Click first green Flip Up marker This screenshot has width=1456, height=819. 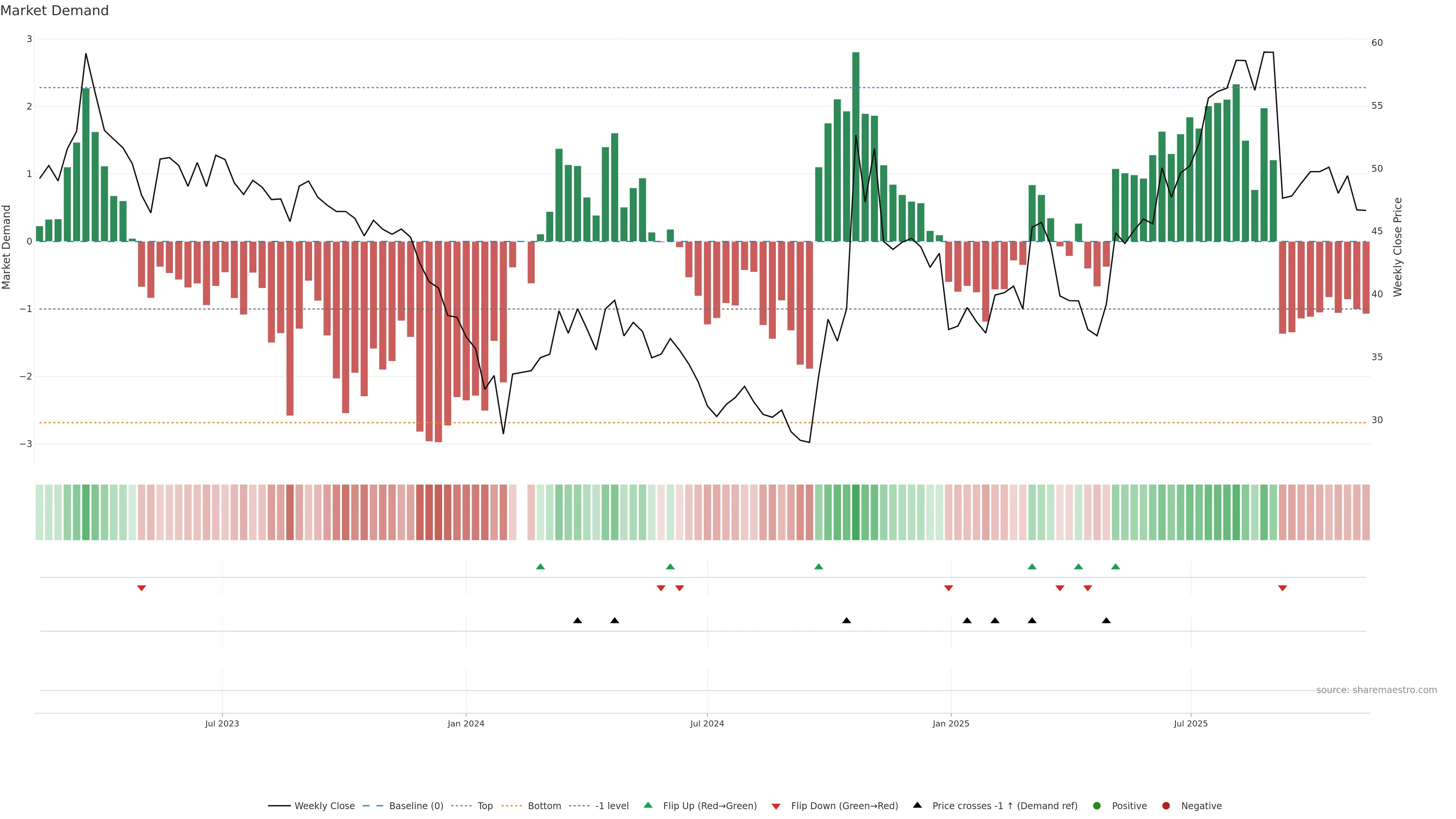point(540,566)
